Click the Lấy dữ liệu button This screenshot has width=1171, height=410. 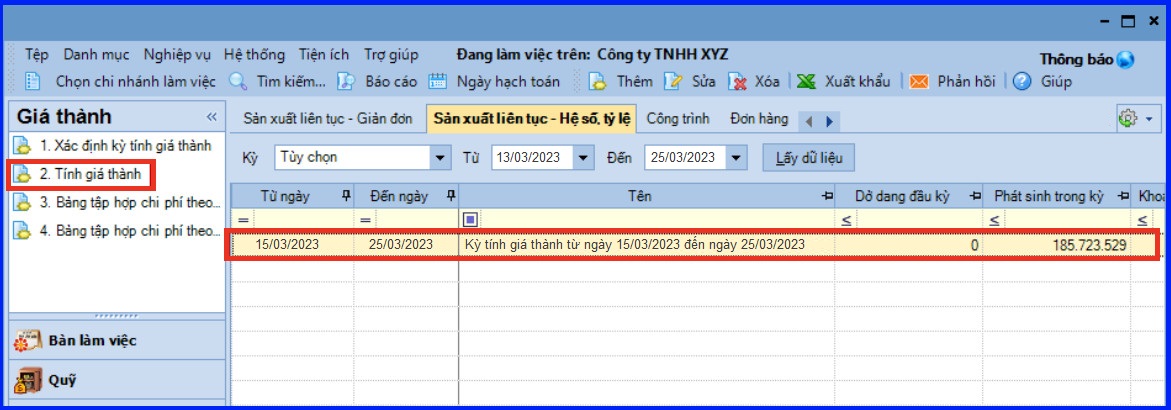[809, 158]
